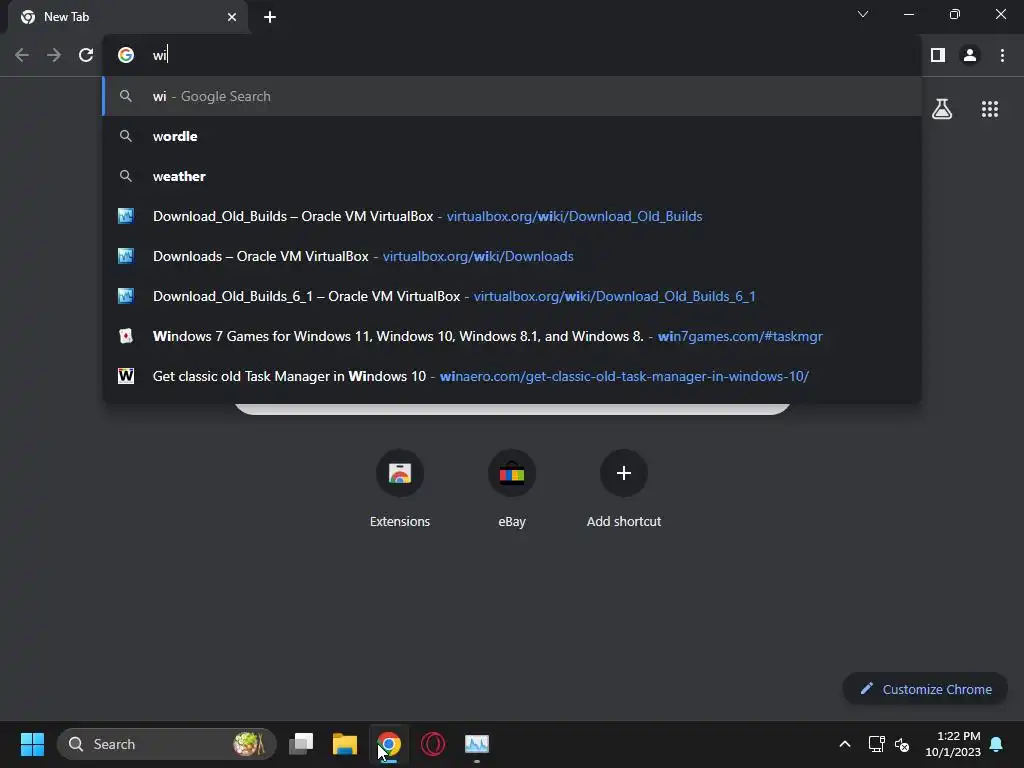Click the Customize Chrome button
The image size is (1024, 768).
925,689
